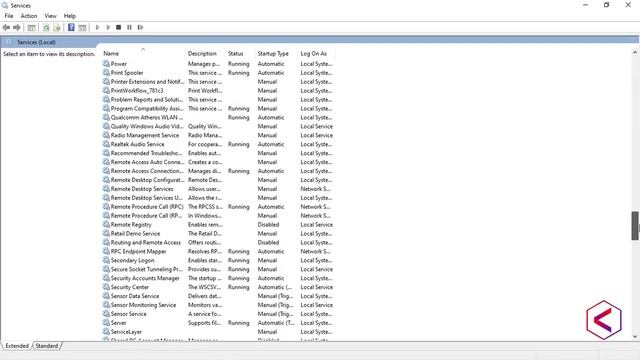Image resolution: width=640 pixels, height=360 pixels.
Task: Click the Restart Service icon
Action: (140, 27)
